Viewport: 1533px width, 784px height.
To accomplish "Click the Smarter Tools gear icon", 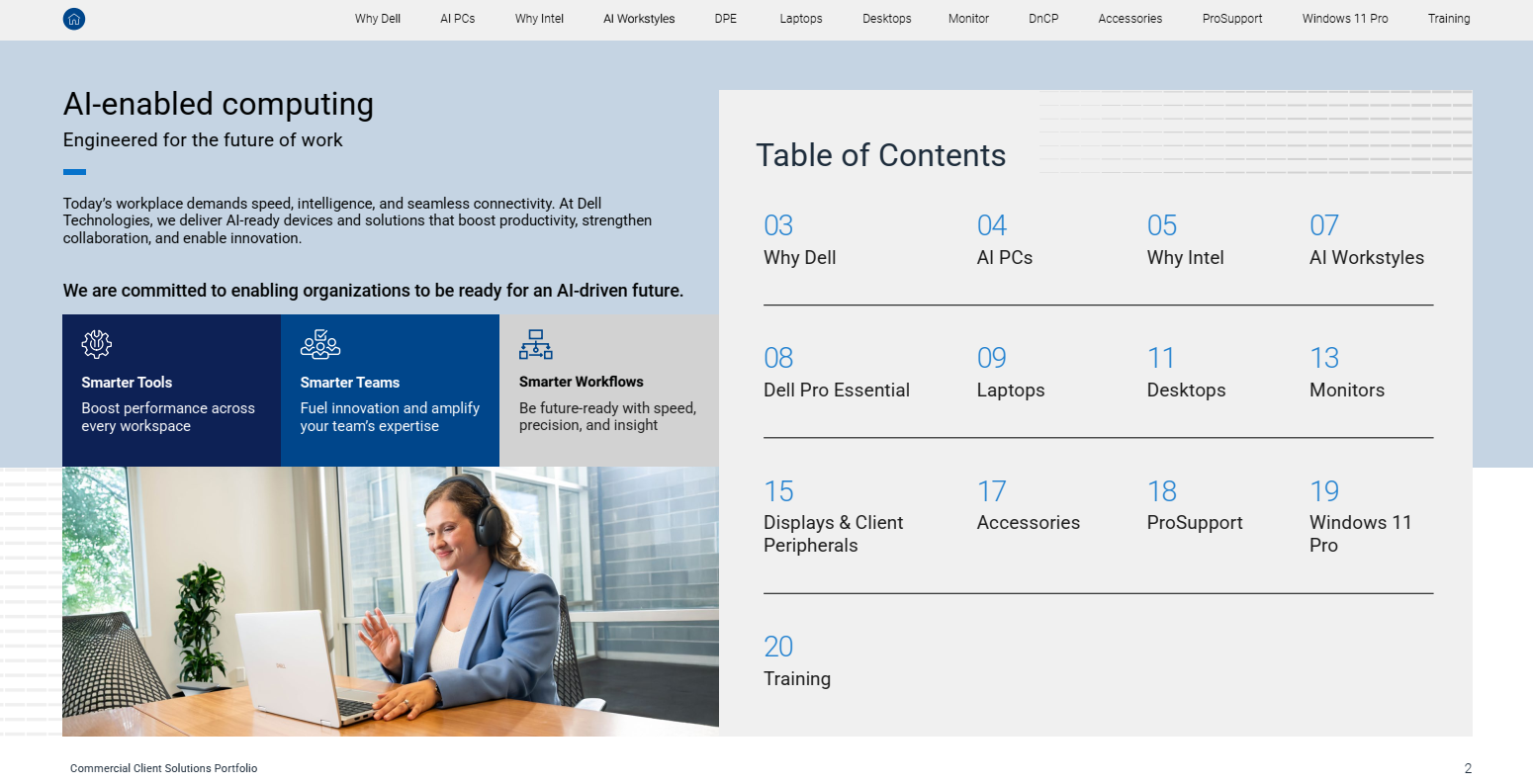I will [96, 344].
